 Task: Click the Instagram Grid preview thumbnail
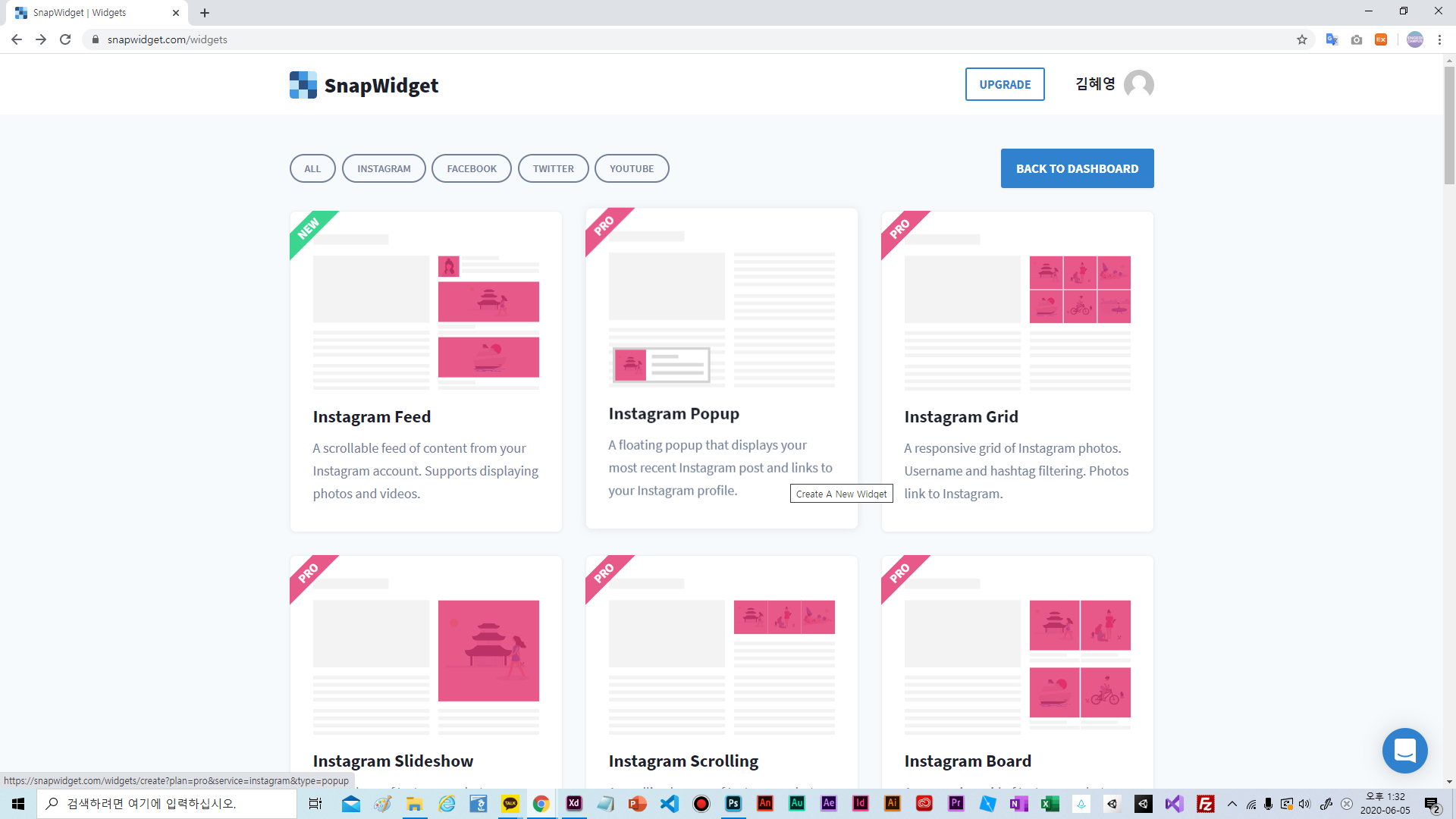point(1018,312)
